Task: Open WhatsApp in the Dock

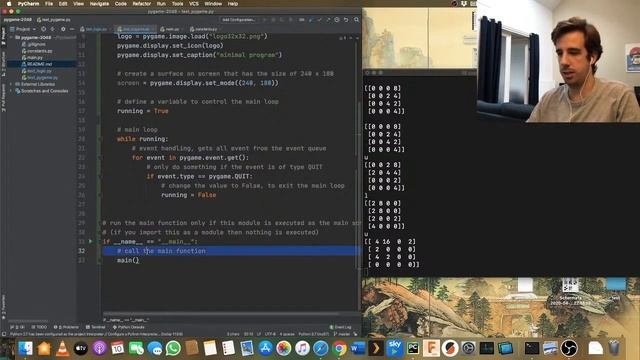Action: (173, 348)
